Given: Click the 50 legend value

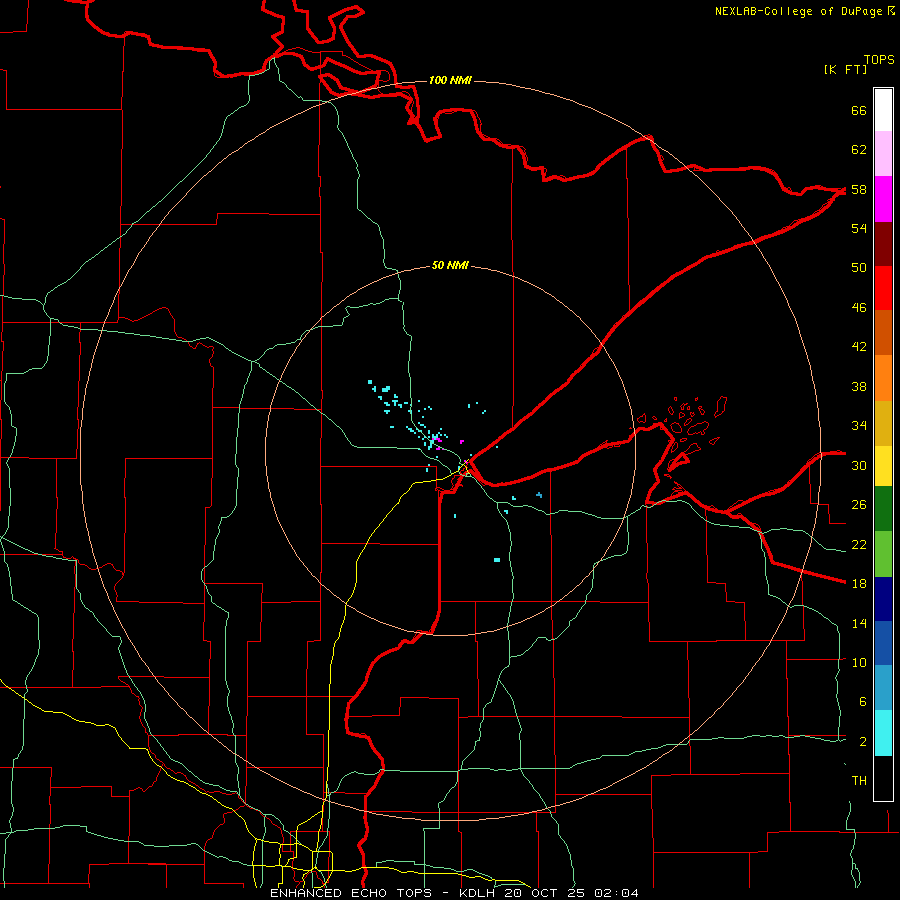Looking at the screenshot, I should [859, 268].
